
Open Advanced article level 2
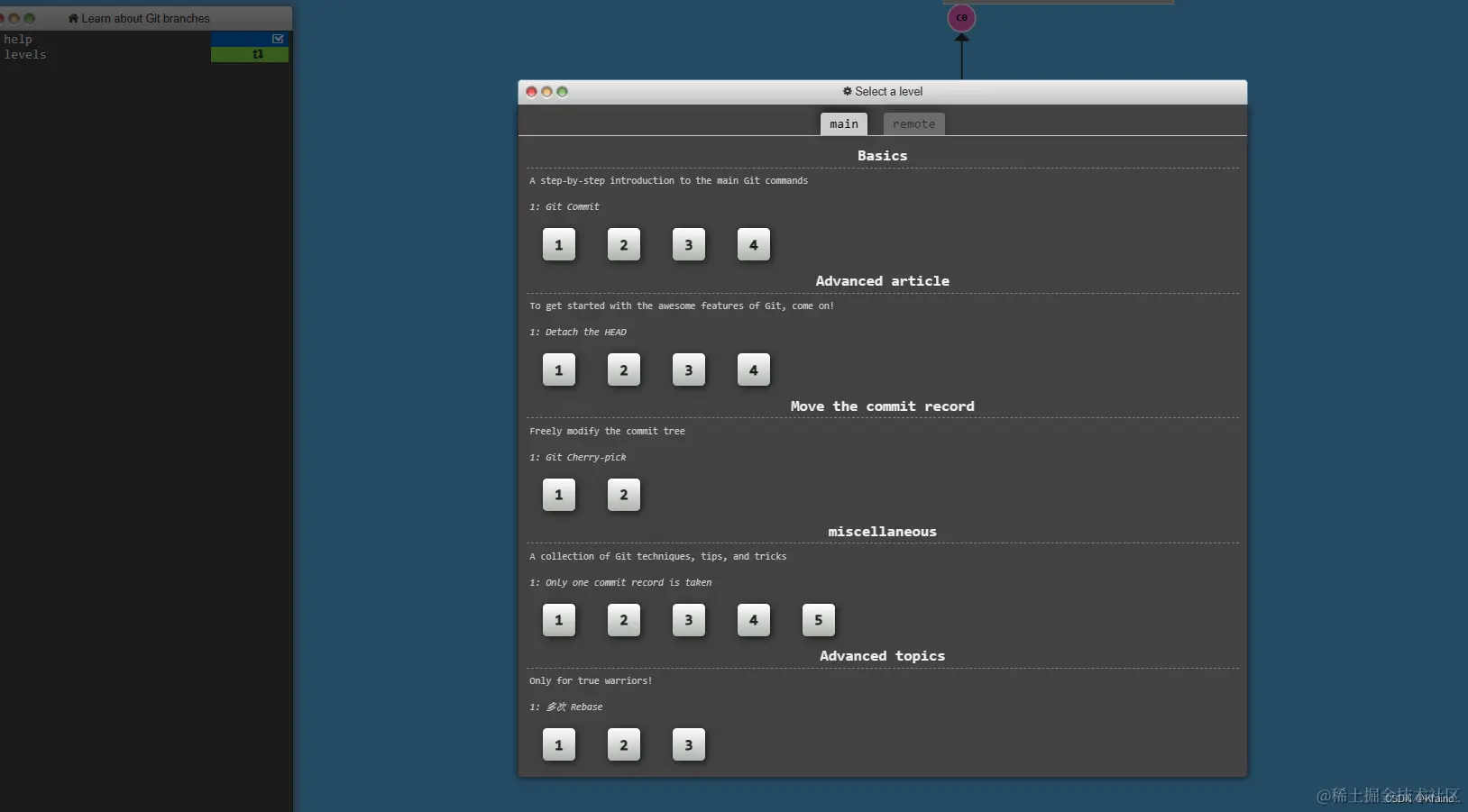point(624,370)
